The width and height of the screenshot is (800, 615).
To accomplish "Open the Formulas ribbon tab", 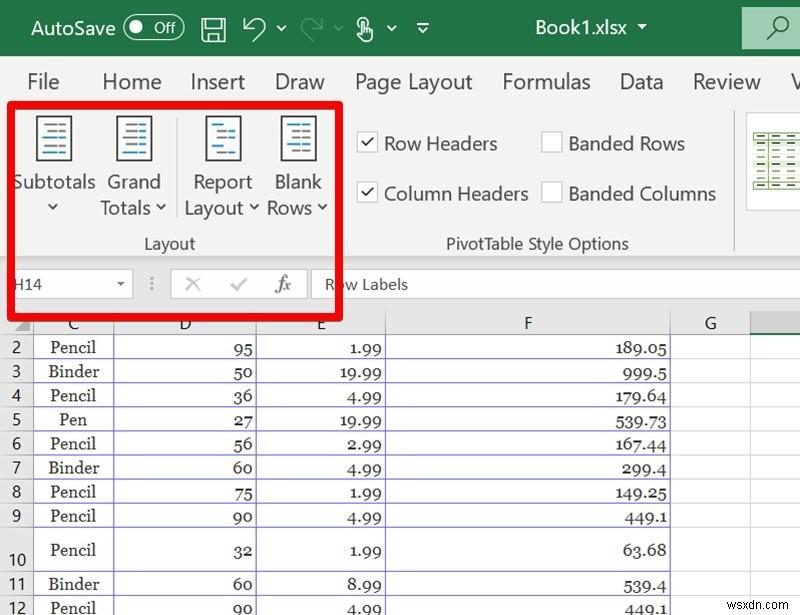I will pos(546,82).
